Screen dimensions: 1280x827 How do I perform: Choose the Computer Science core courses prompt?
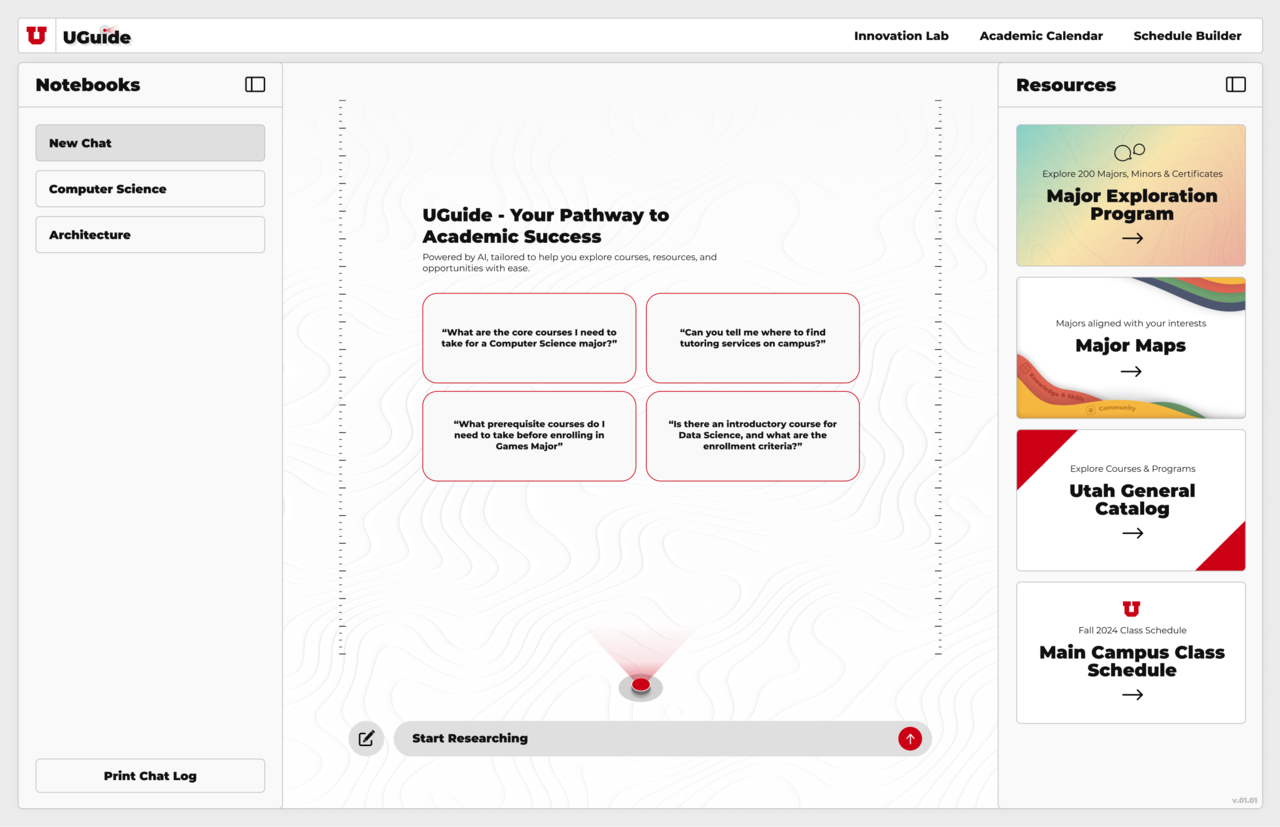pyautogui.click(x=529, y=338)
